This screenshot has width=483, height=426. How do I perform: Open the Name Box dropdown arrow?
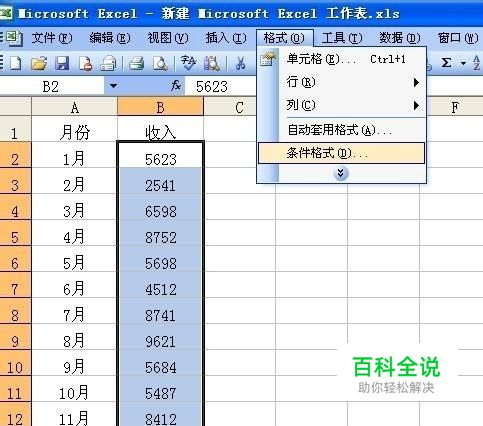tap(113, 86)
